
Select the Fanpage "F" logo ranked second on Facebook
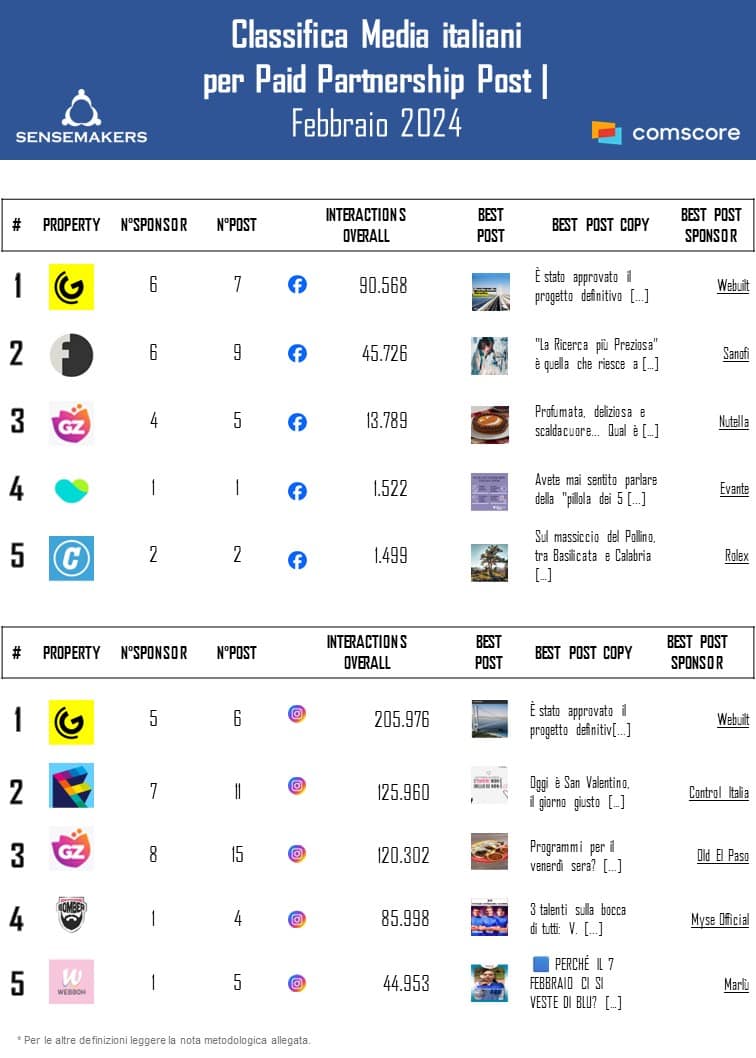coord(71,355)
